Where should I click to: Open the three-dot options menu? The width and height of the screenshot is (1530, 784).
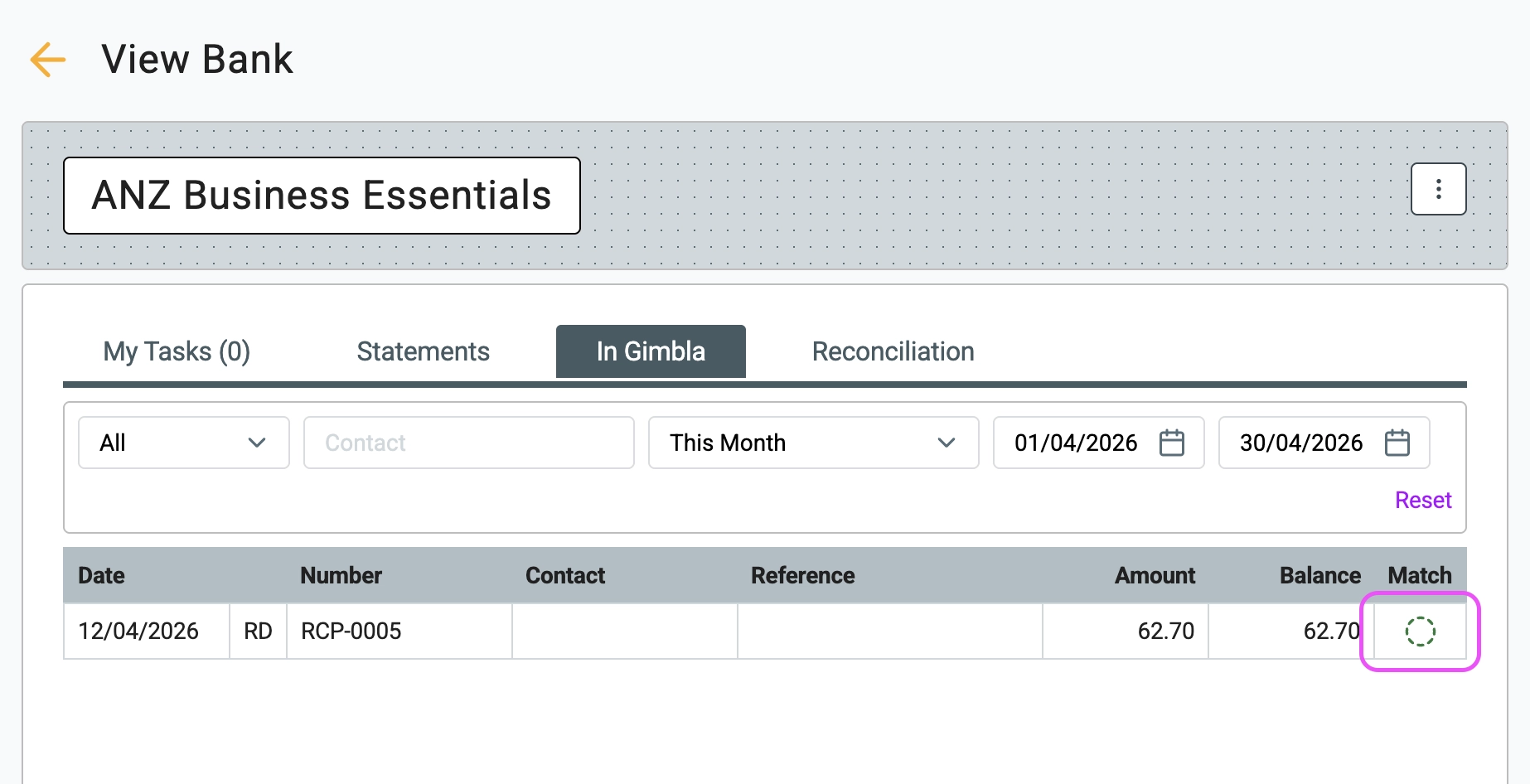coord(1438,189)
